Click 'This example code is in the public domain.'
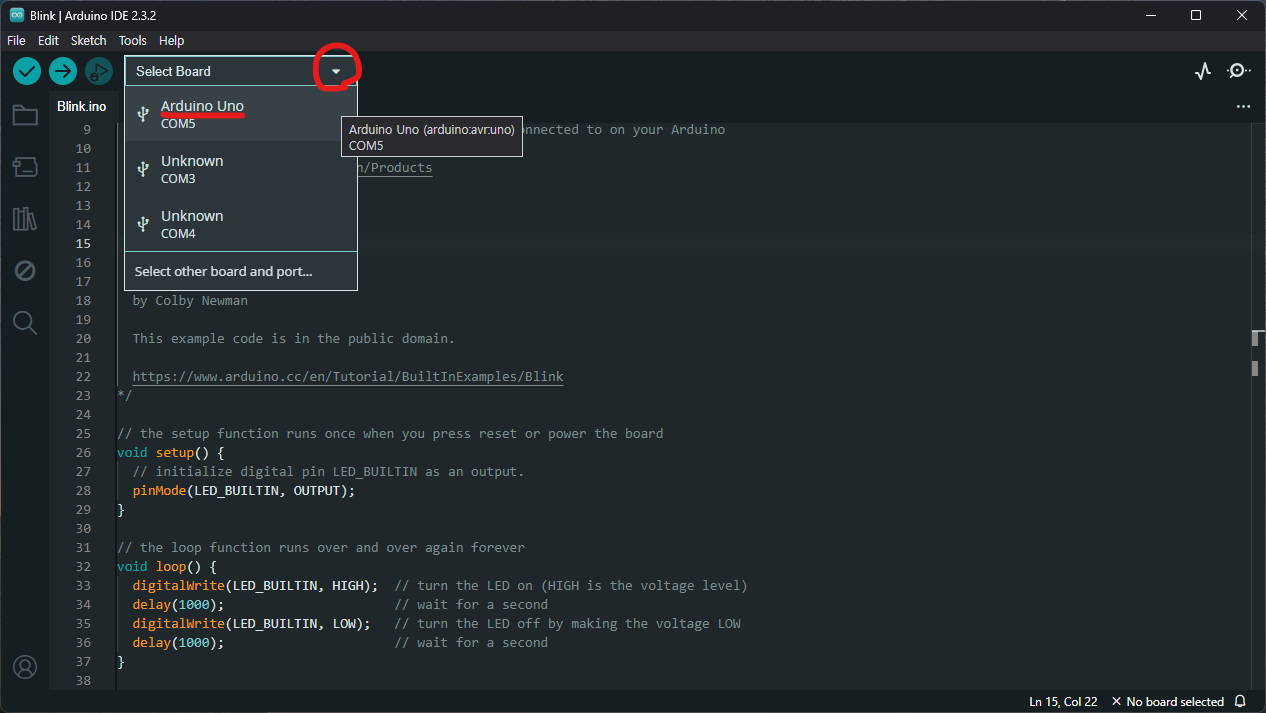Viewport: 1266px width, 713px height. (294, 338)
